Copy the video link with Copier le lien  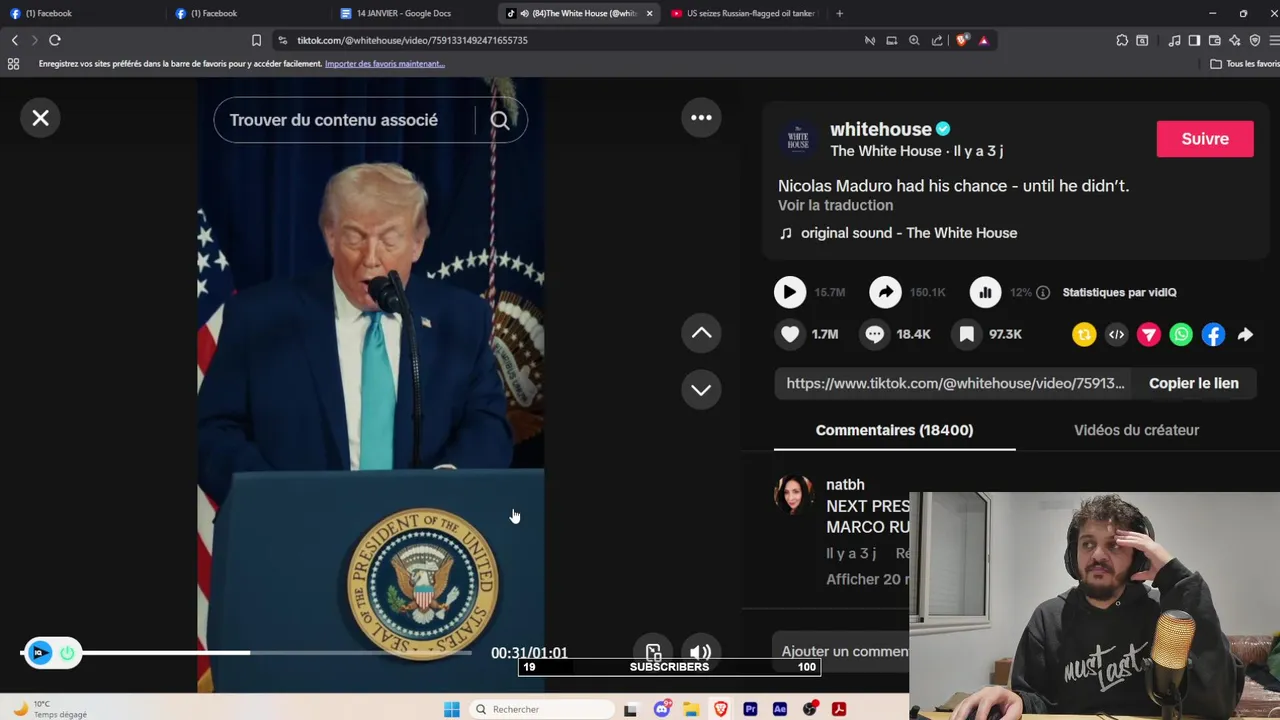point(1193,383)
